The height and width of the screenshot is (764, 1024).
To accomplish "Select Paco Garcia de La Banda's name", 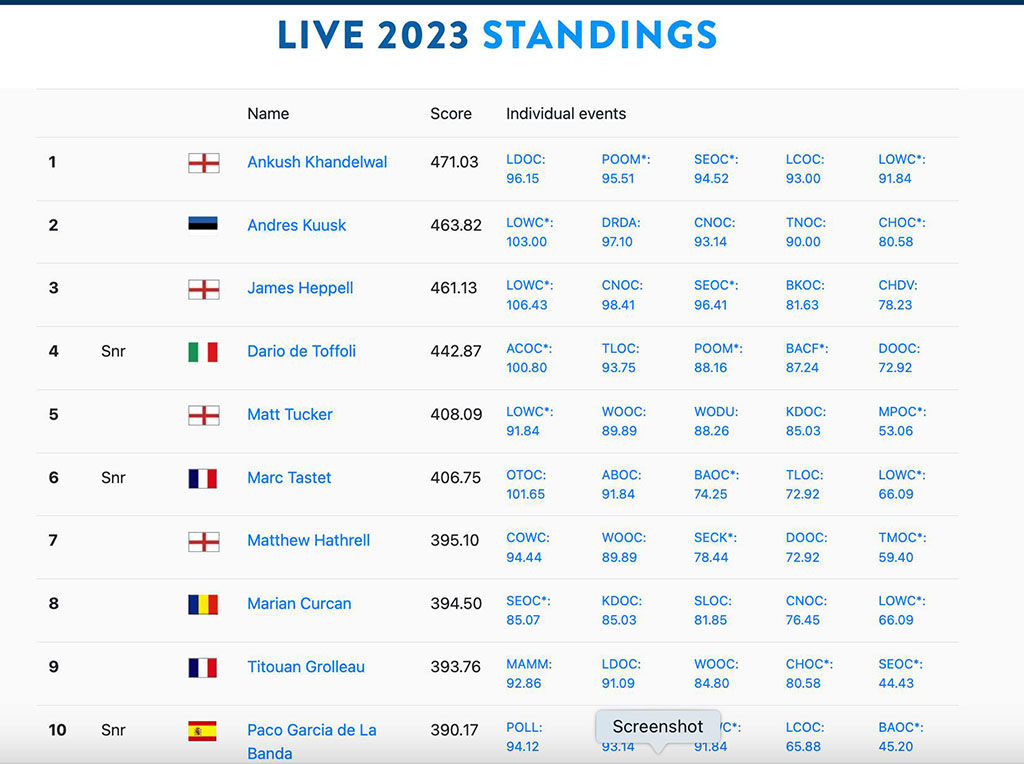I will (312, 741).
